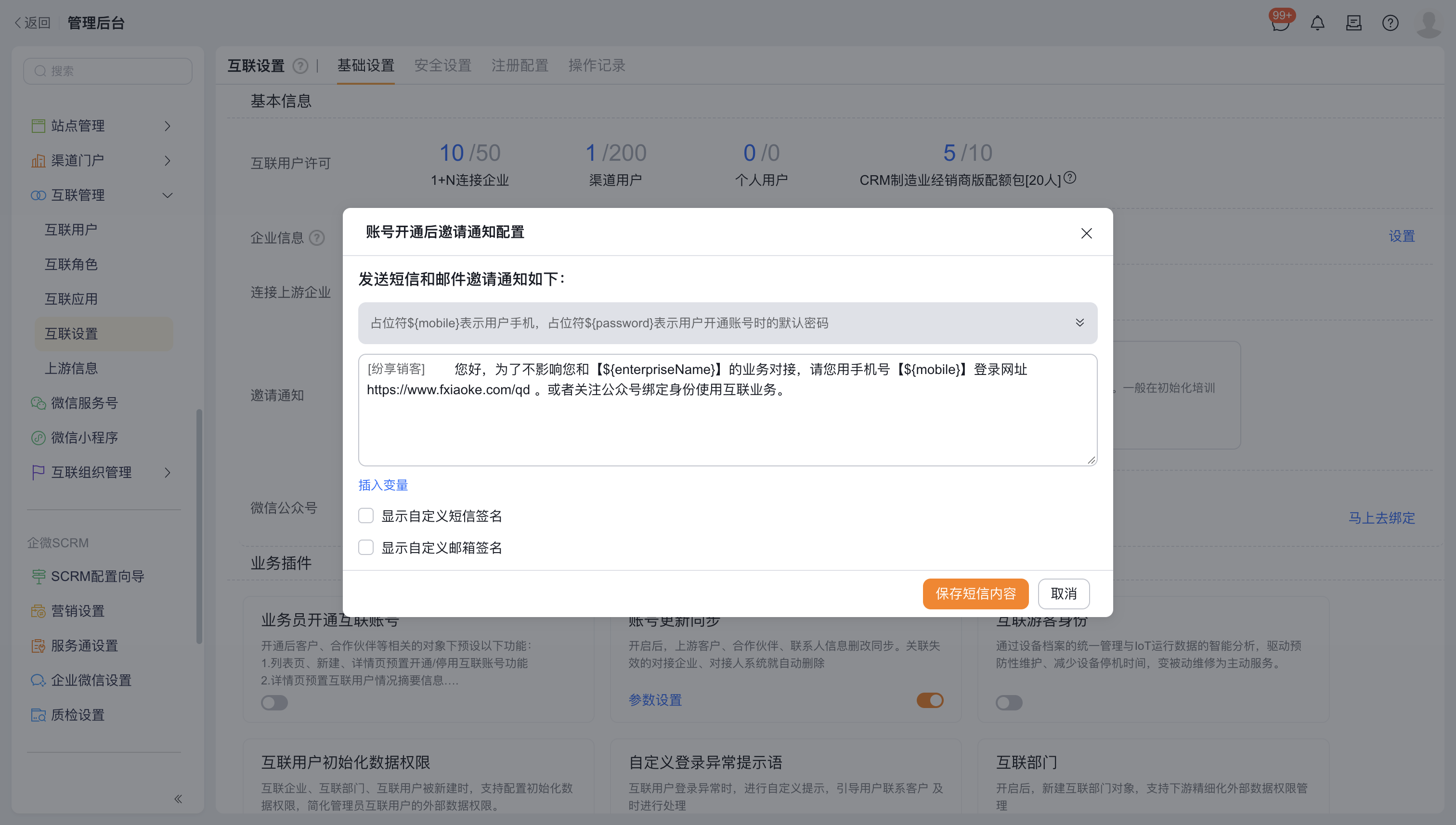Click the SCRM配置向导 sidebar icon

[x=38, y=576]
